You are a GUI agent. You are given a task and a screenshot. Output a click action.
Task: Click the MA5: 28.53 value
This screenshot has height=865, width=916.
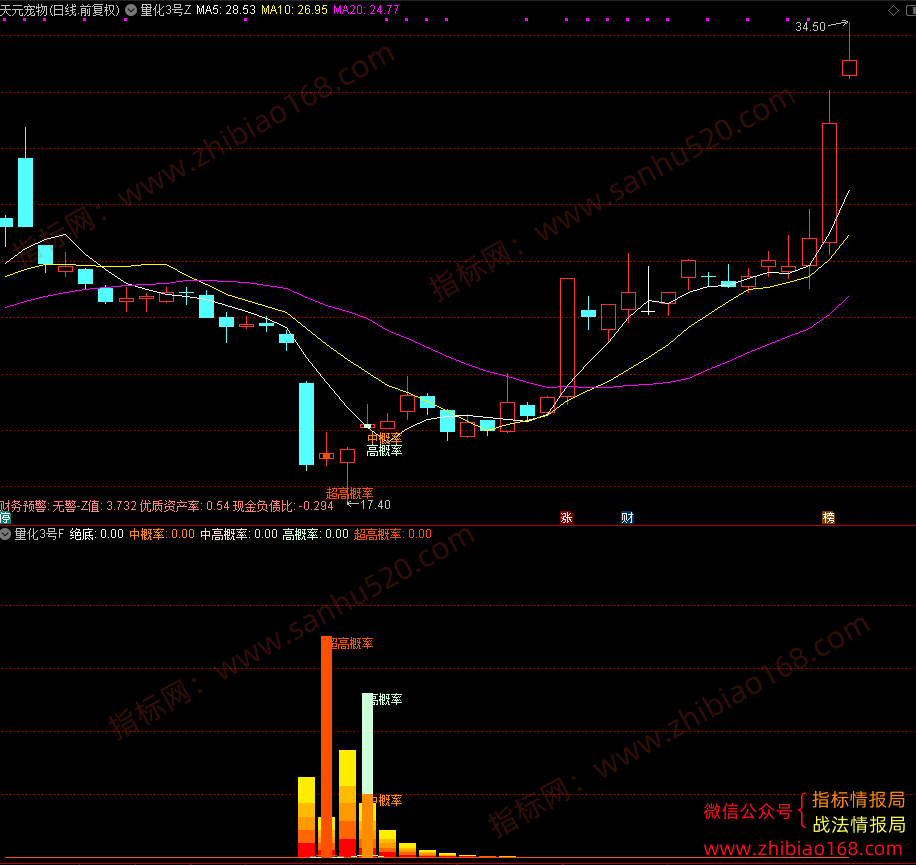click(x=225, y=10)
